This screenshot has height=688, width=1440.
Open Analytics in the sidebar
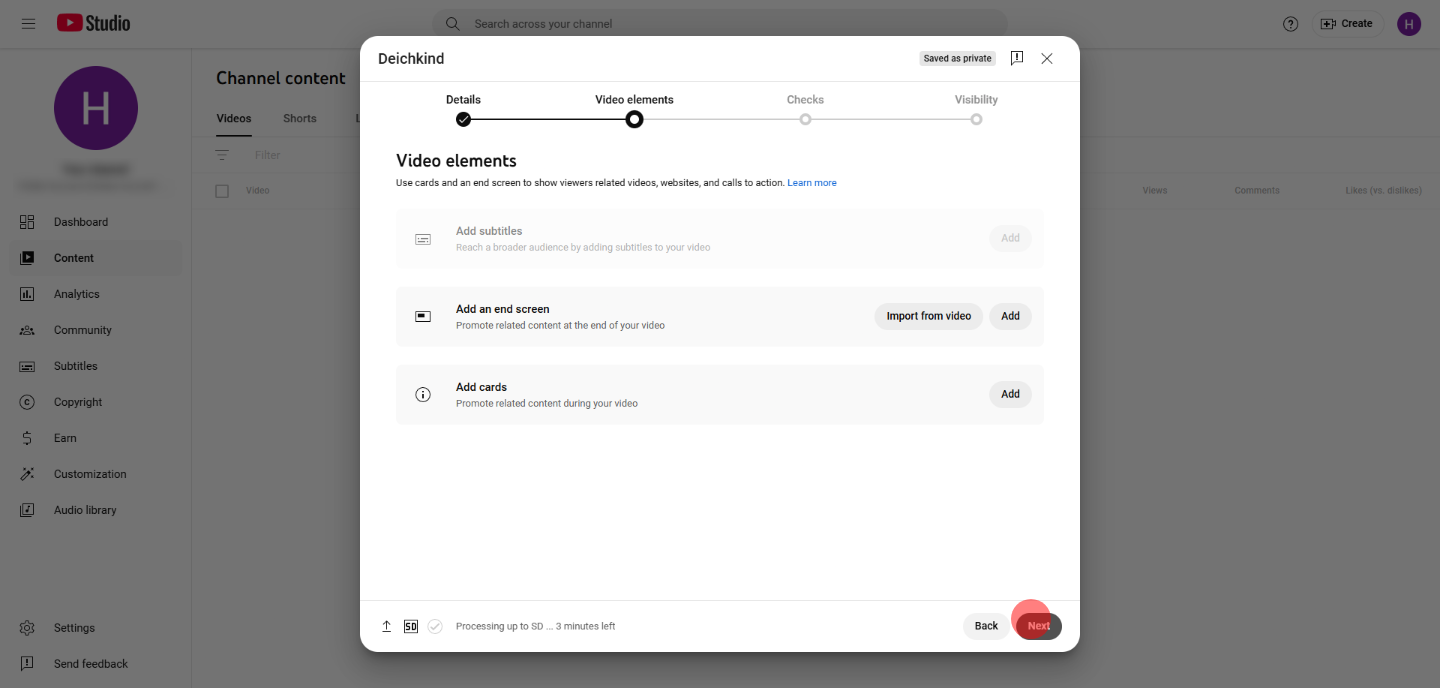coord(76,294)
